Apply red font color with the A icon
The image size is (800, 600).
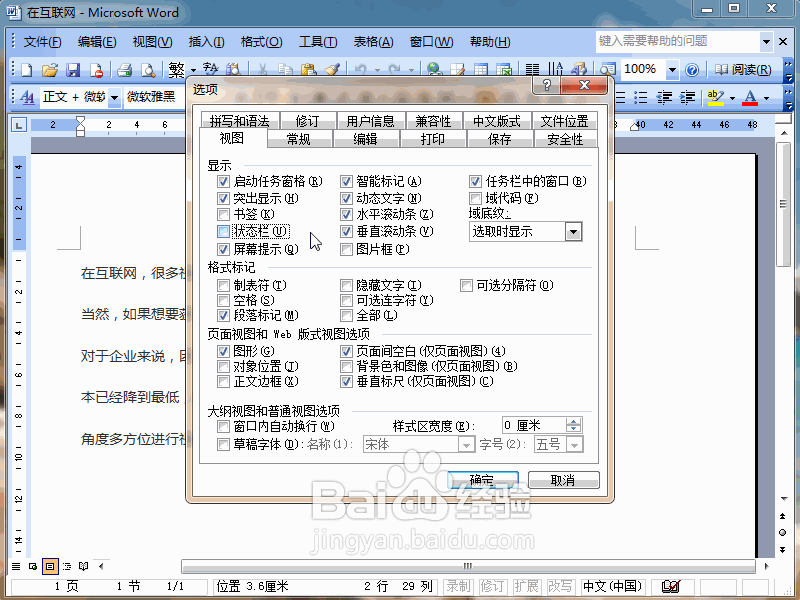coord(750,96)
